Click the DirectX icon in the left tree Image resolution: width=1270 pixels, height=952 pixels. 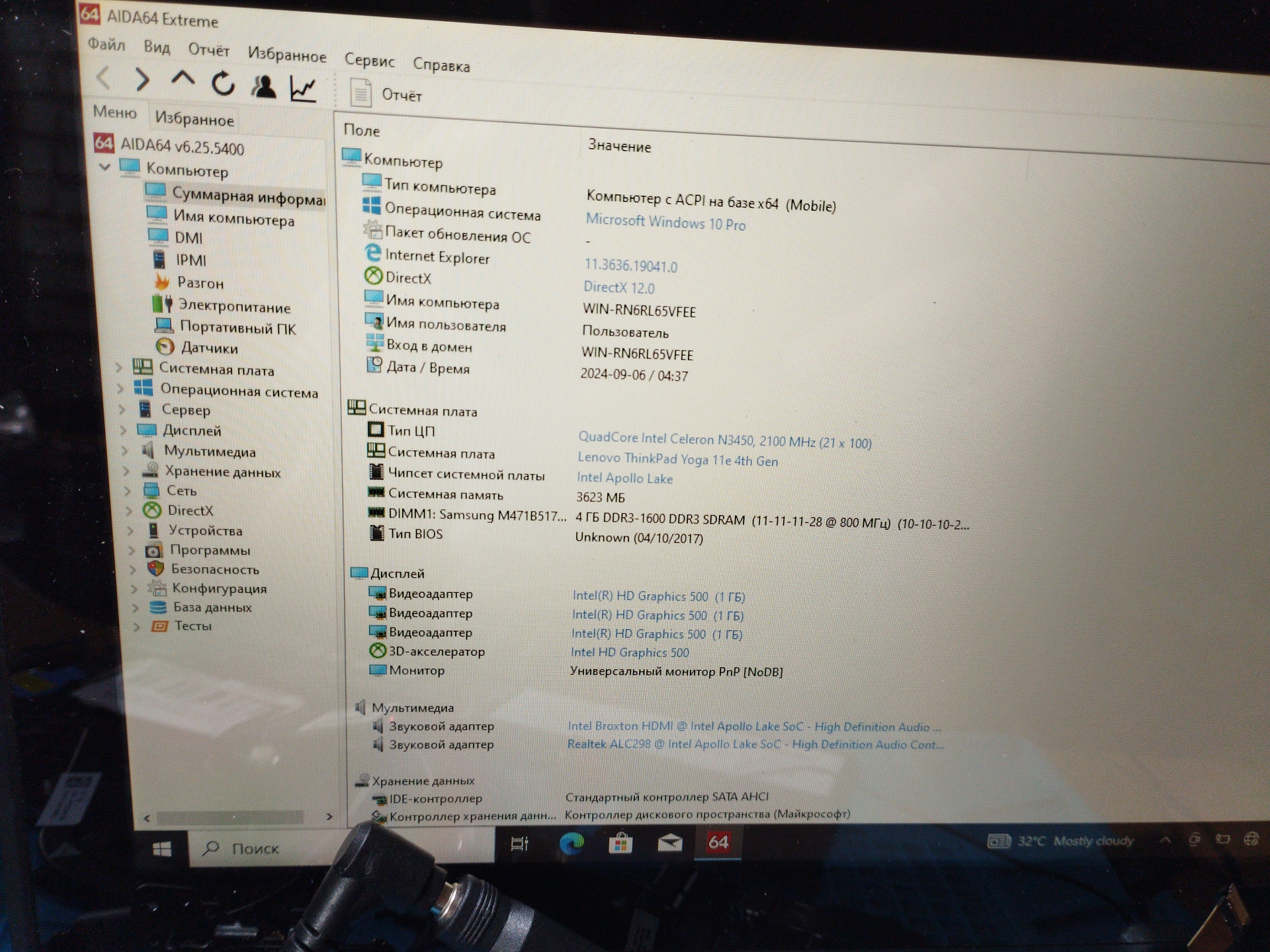click(x=152, y=510)
